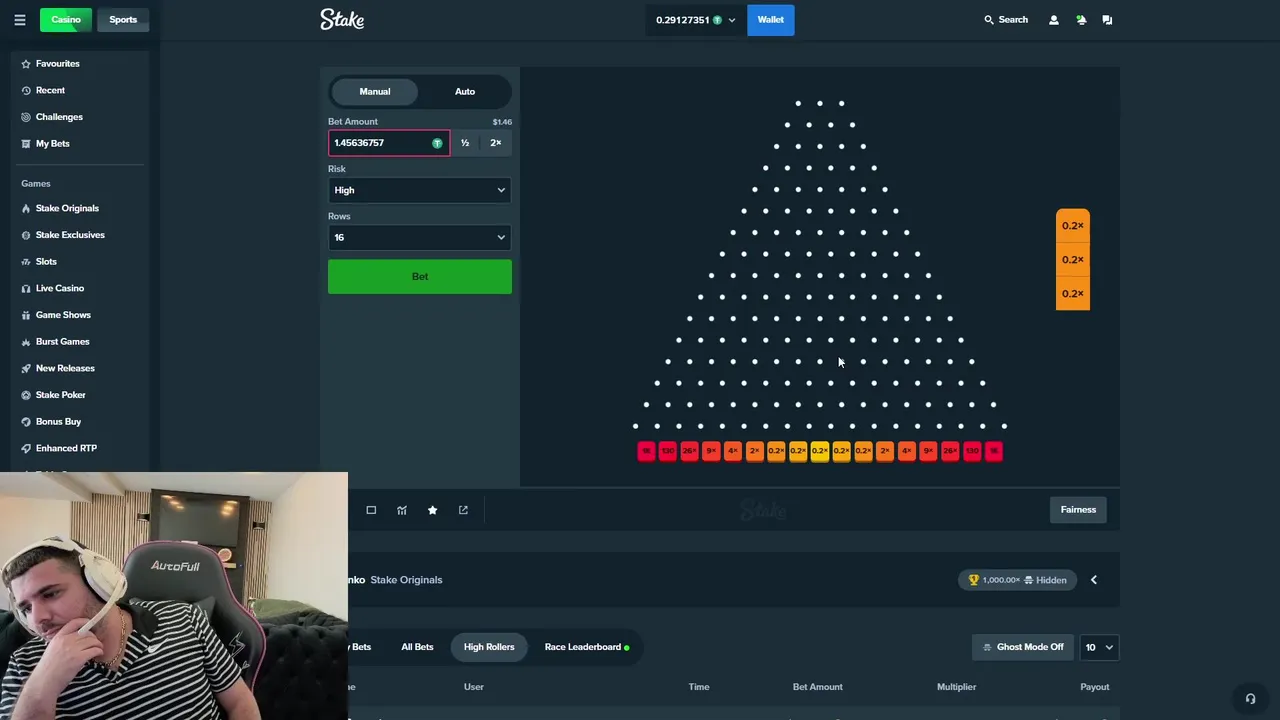The height and width of the screenshot is (720, 1280).
Task: Click the green Bet button
Action: 420,277
